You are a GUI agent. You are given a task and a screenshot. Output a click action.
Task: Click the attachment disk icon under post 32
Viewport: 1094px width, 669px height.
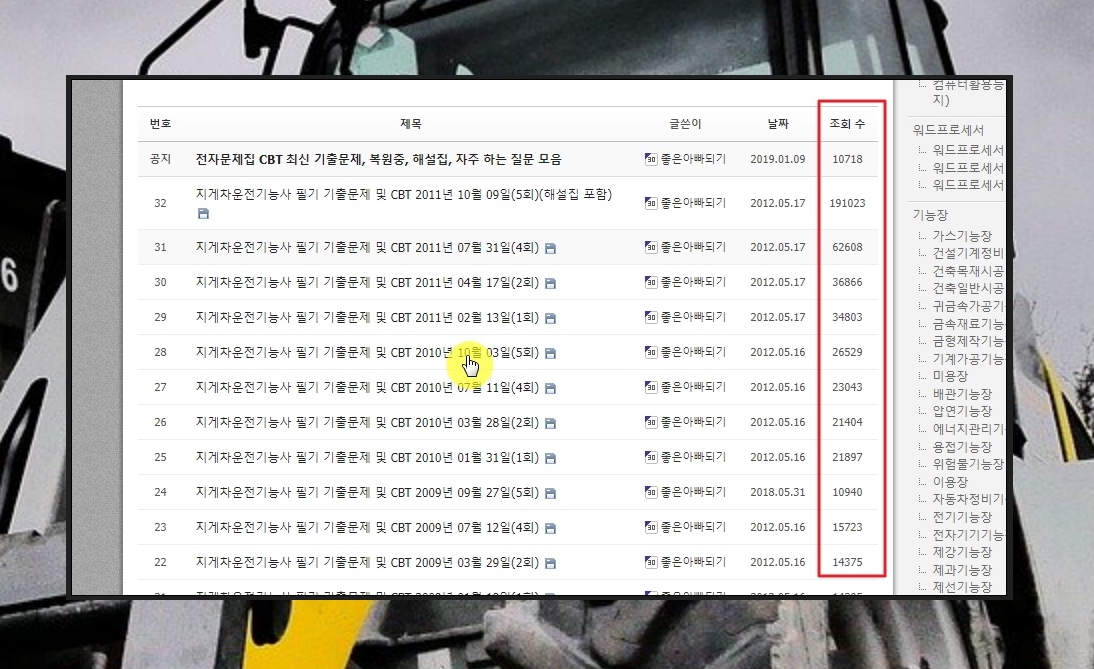[203, 213]
